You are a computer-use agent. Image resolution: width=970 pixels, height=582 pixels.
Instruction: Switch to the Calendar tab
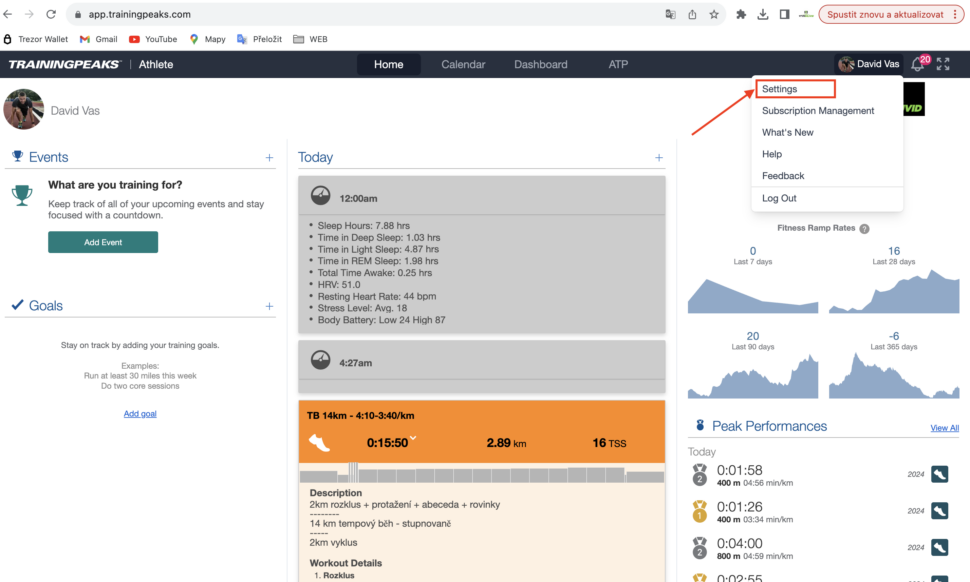pyautogui.click(x=463, y=64)
